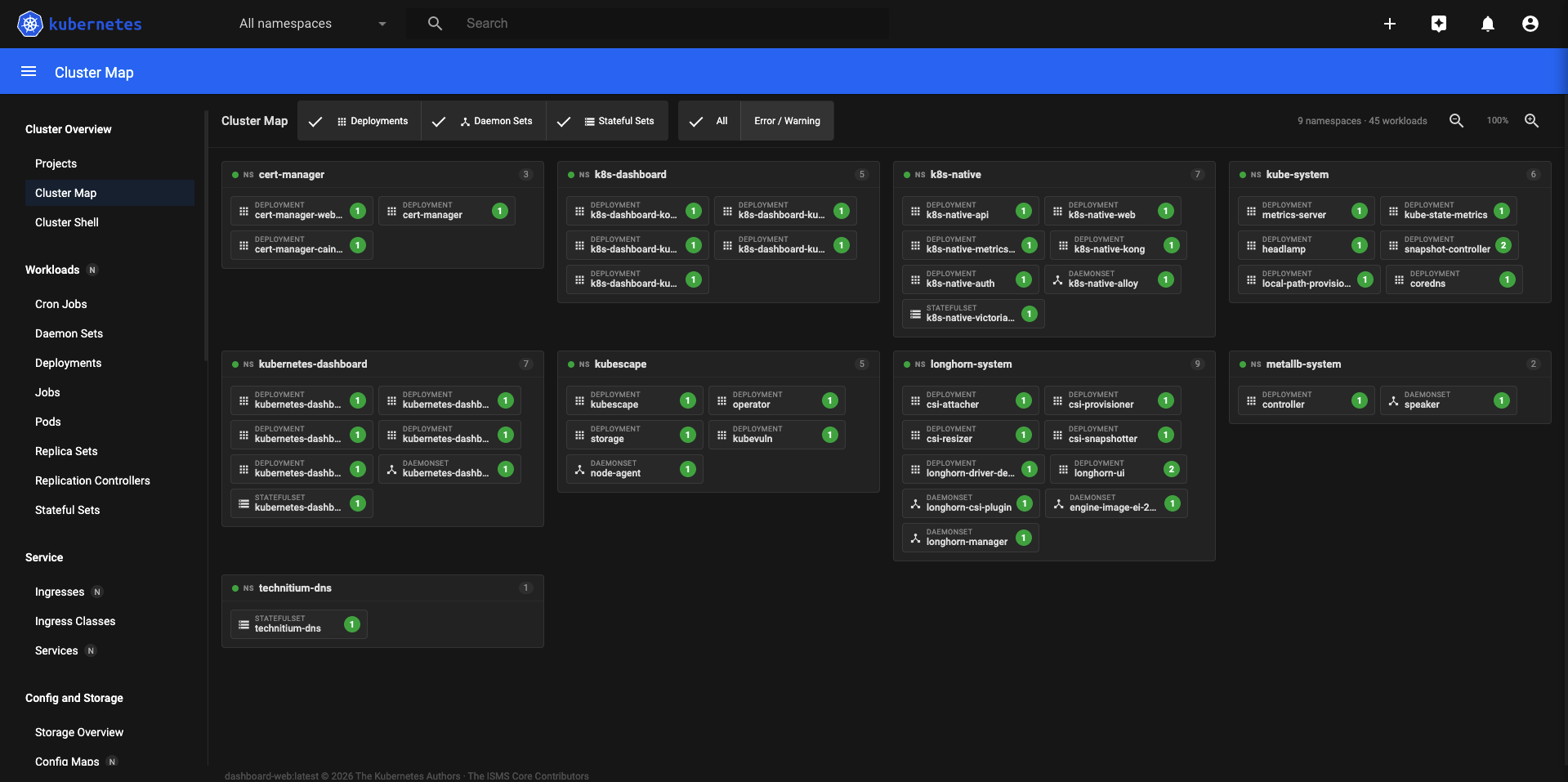This screenshot has height=782, width=1568.
Task: Select the Error / Warning filter
Action: click(x=787, y=121)
